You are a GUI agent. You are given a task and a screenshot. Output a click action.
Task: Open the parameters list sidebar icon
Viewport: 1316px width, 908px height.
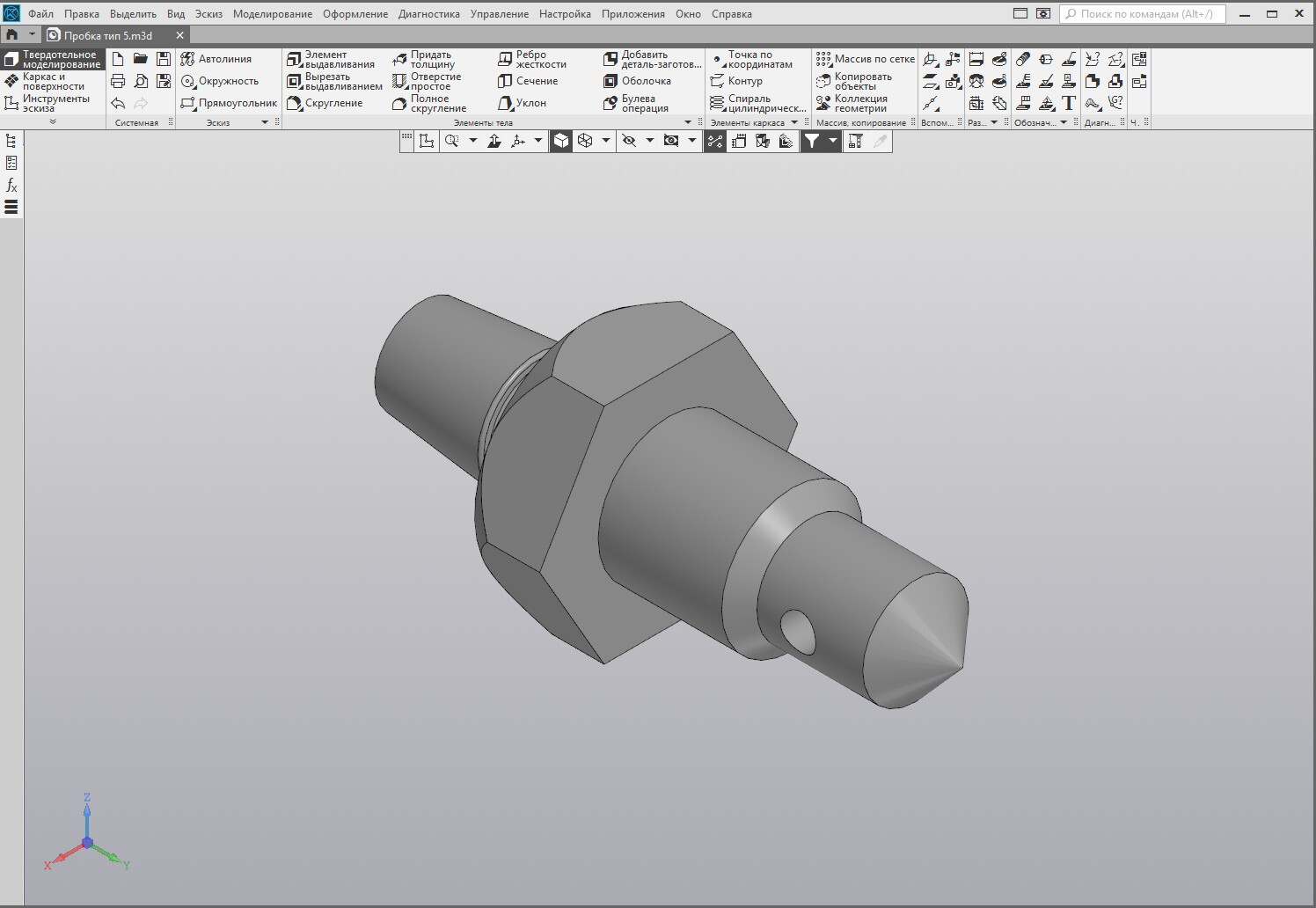pyautogui.click(x=11, y=163)
